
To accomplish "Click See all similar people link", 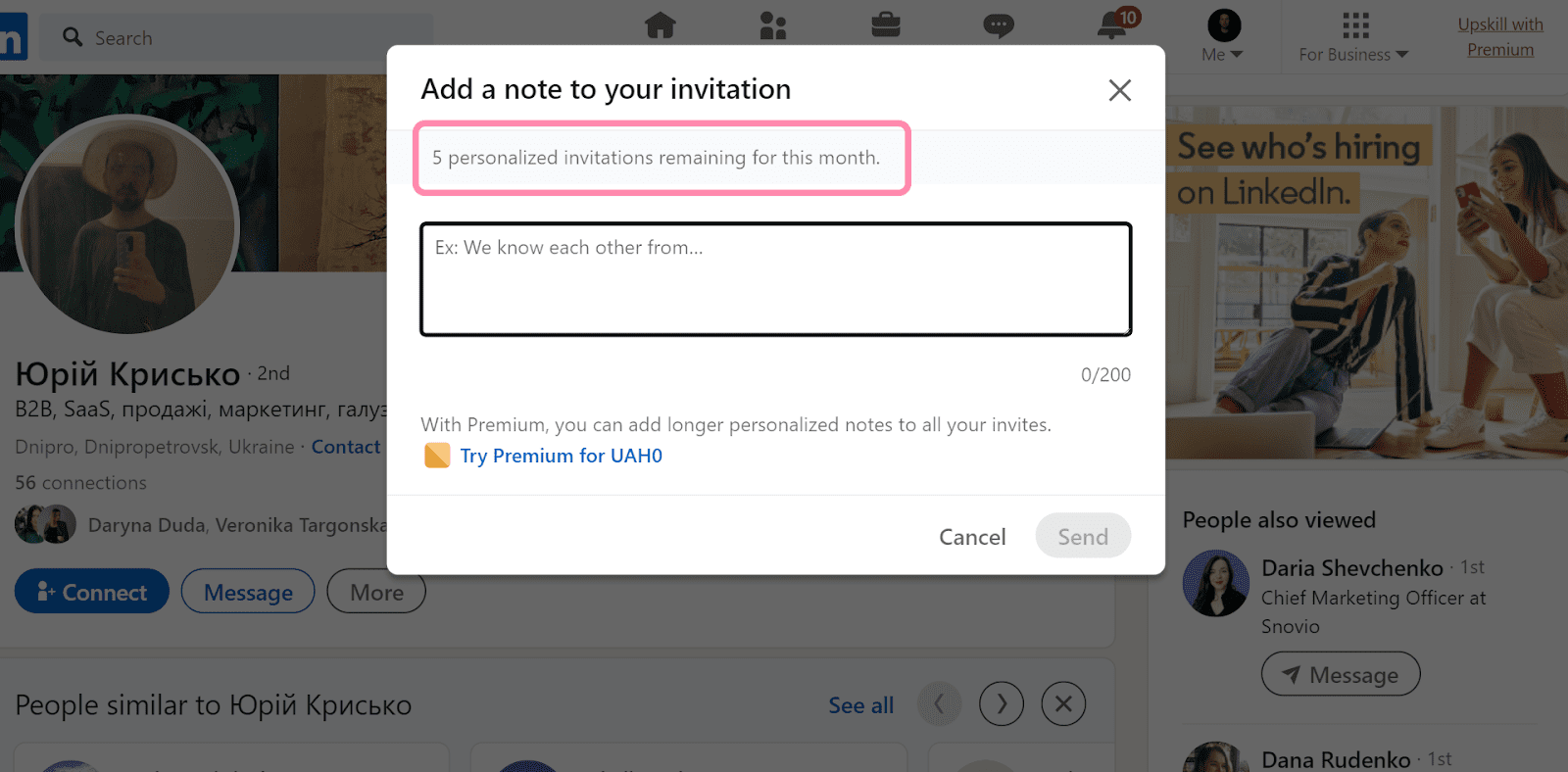I will click(860, 705).
